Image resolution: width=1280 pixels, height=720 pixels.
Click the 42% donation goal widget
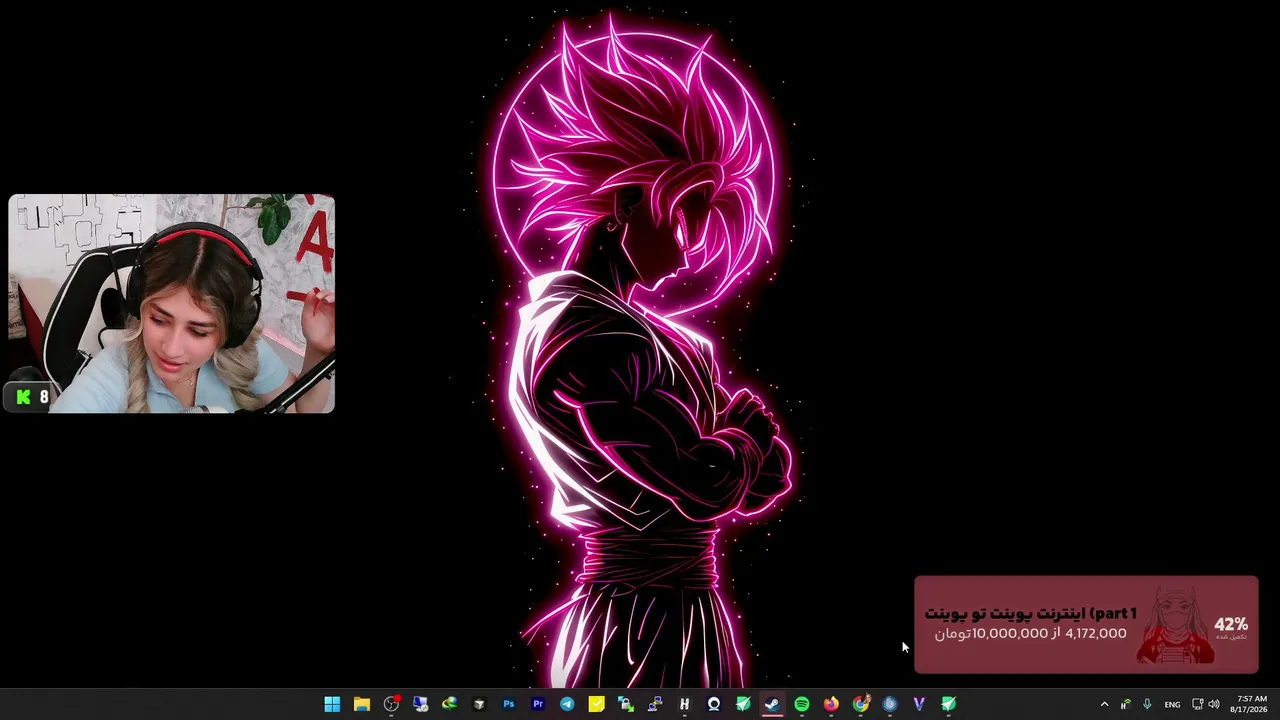1086,625
